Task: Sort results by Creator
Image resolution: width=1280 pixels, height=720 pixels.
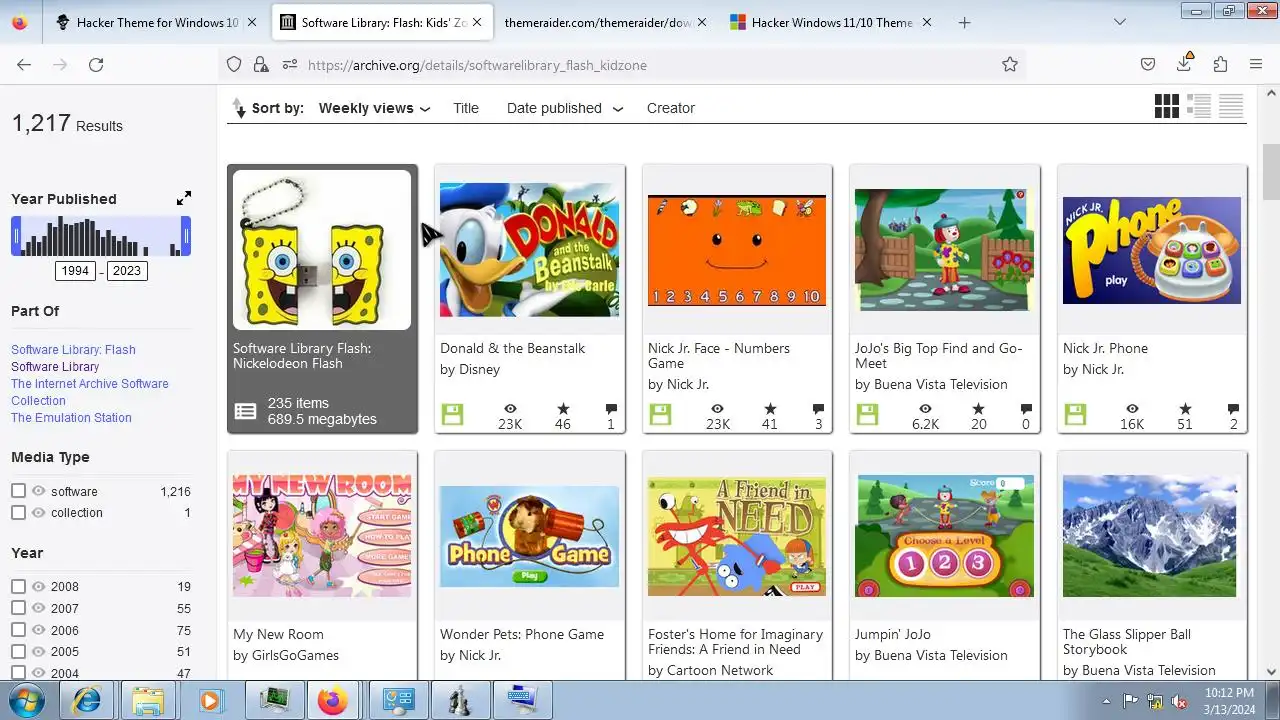Action: [671, 108]
